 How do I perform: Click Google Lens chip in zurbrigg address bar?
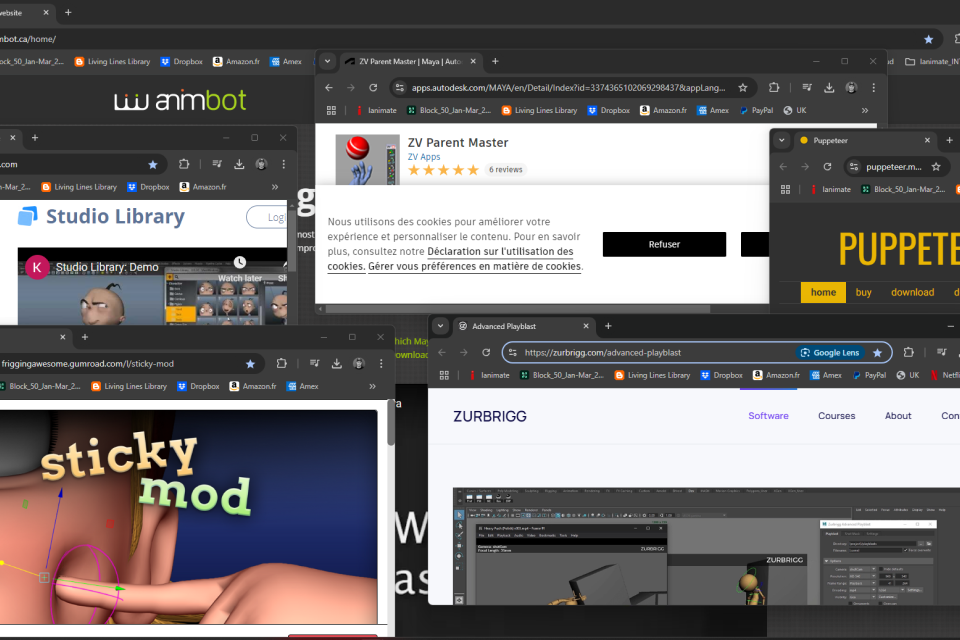(832, 353)
